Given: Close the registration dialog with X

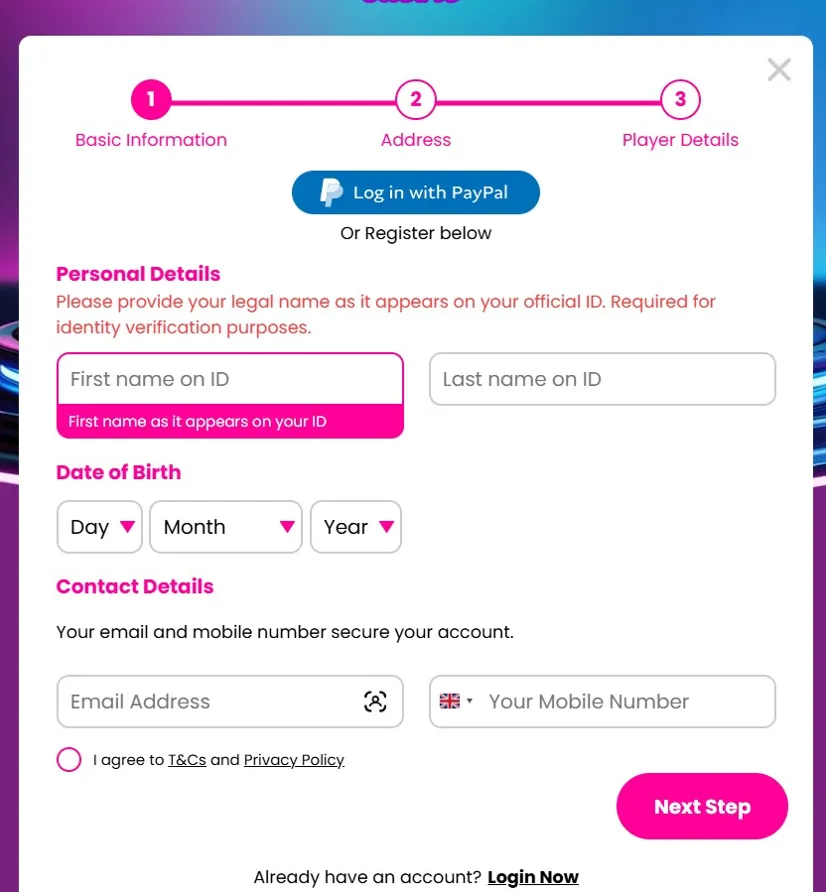Looking at the screenshot, I should click(779, 69).
